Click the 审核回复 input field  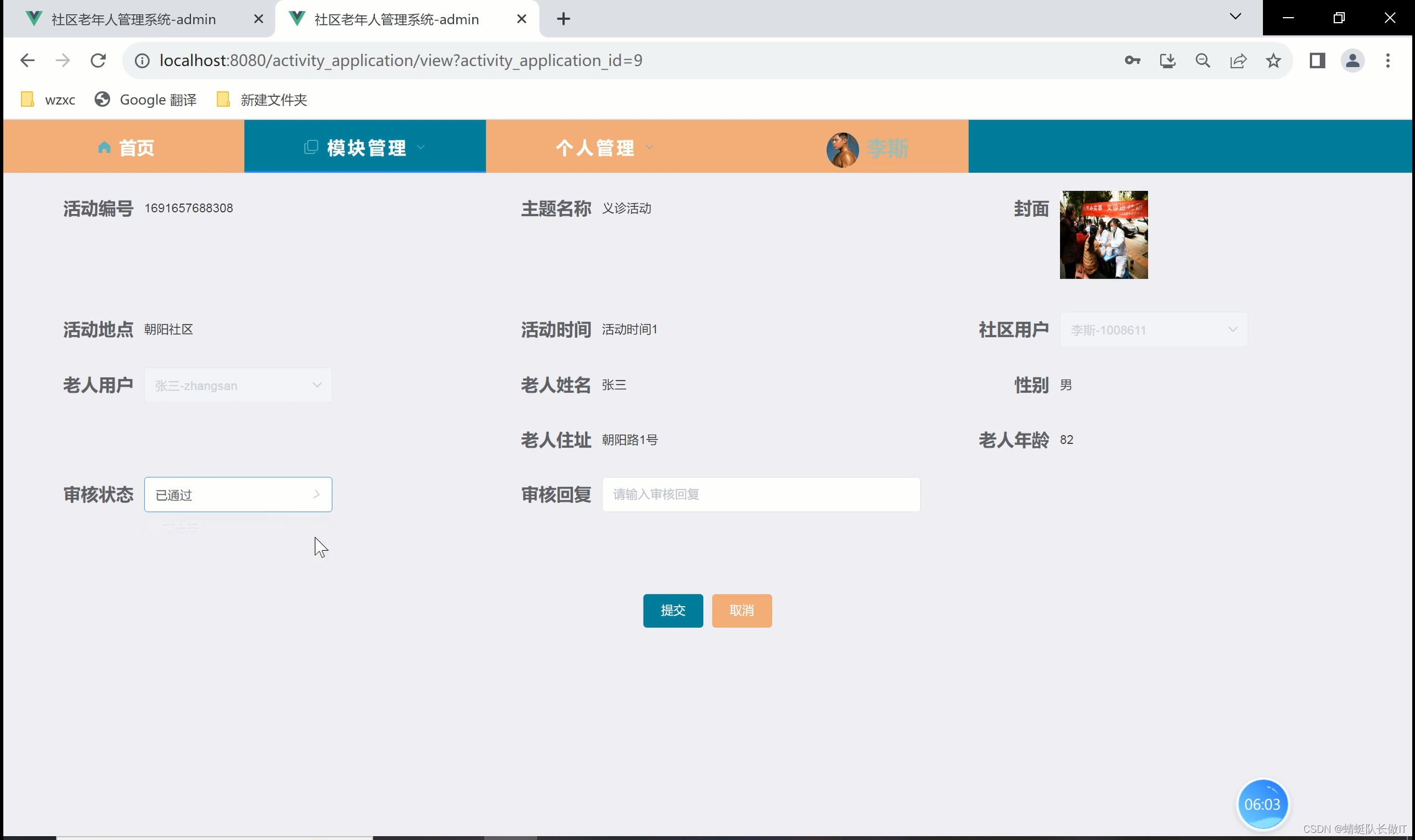click(x=760, y=495)
